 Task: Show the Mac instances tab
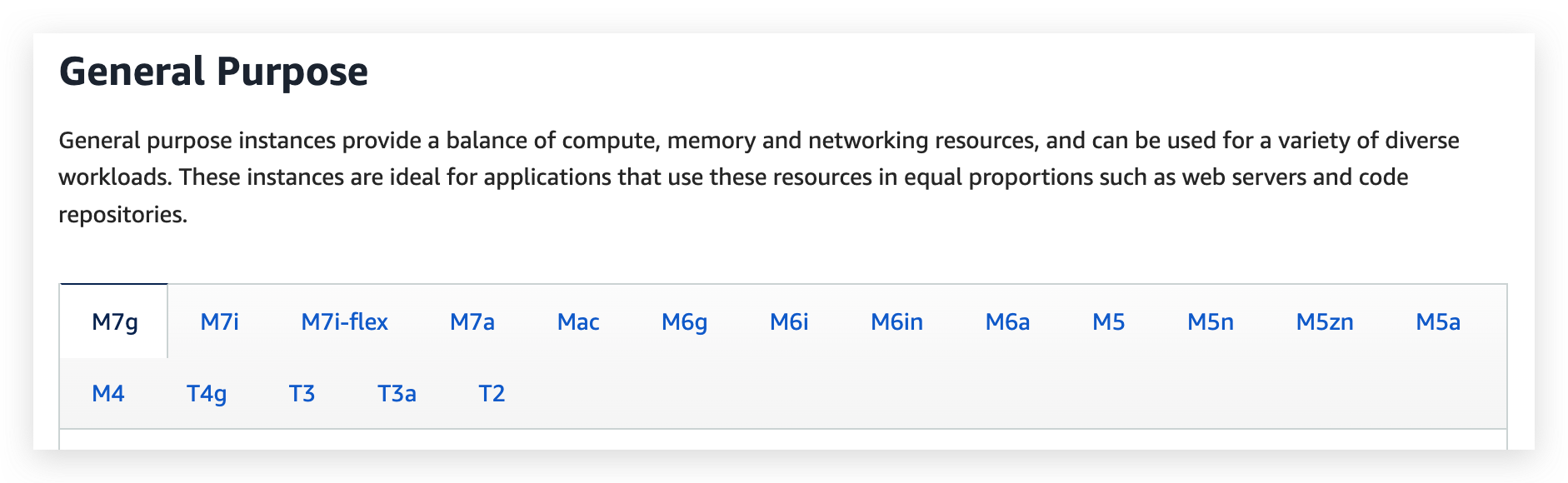click(578, 322)
